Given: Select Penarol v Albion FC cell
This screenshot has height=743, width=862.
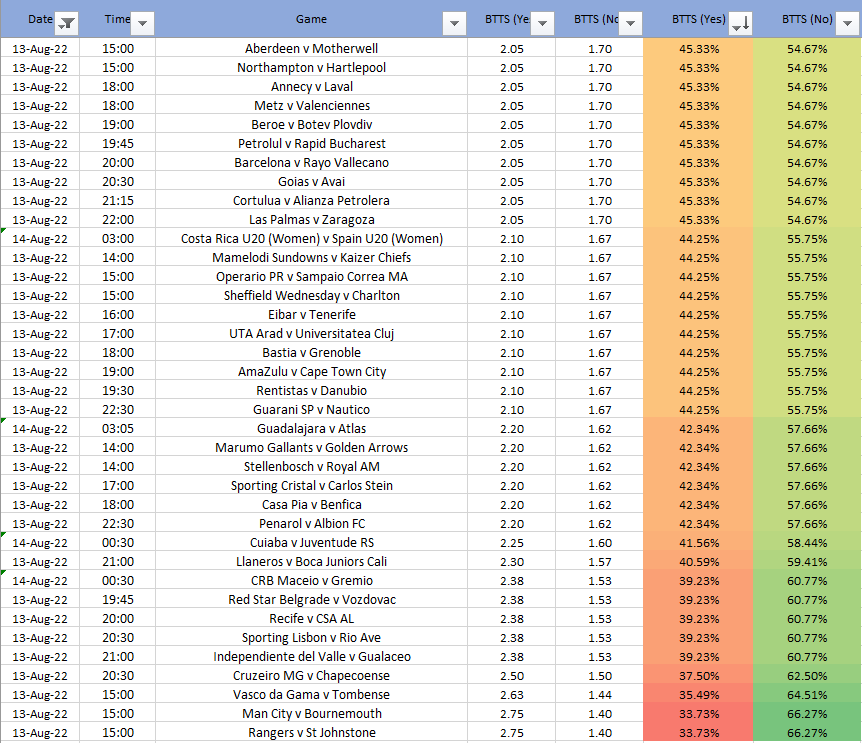Looking at the screenshot, I should coord(311,524).
